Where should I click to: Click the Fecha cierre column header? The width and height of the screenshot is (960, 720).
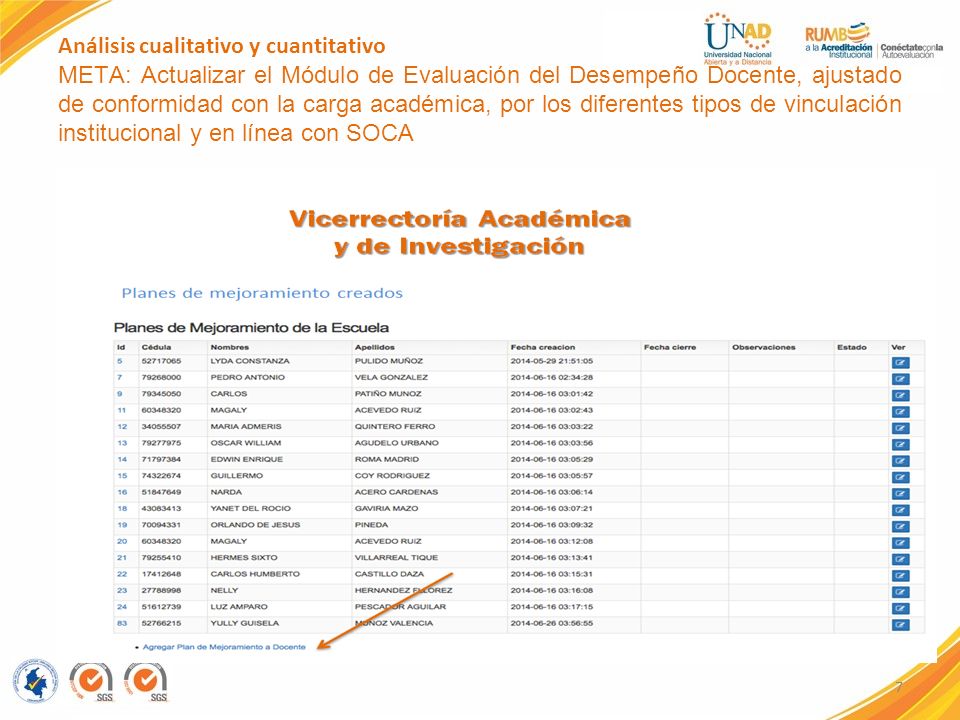pyautogui.click(x=670, y=347)
